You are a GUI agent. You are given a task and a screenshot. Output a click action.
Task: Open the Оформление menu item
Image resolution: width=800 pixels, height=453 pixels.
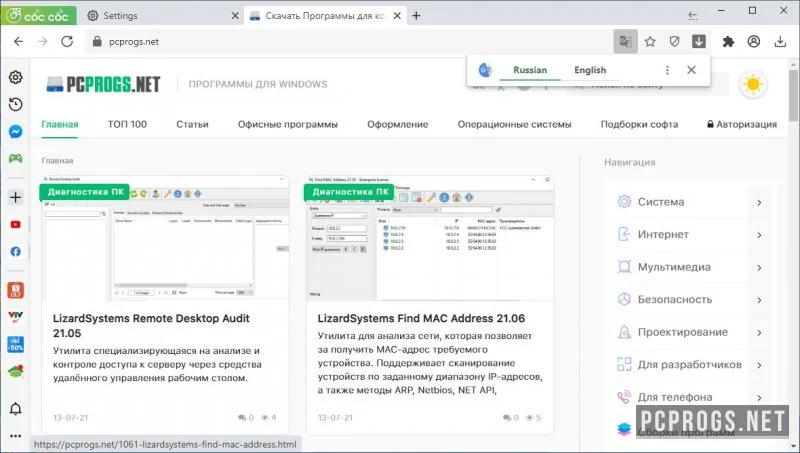pos(397,124)
